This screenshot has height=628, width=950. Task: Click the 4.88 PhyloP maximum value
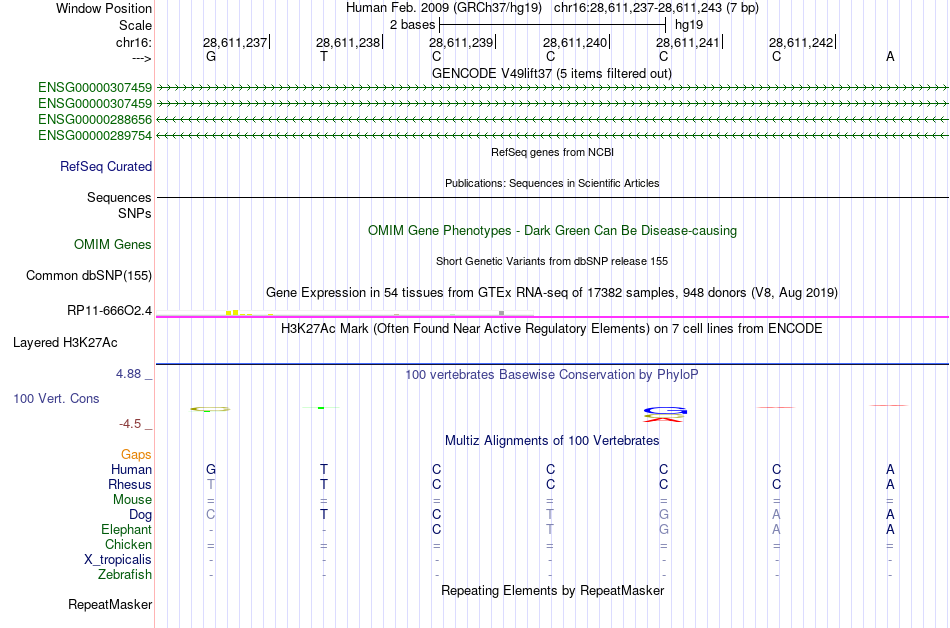128,374
